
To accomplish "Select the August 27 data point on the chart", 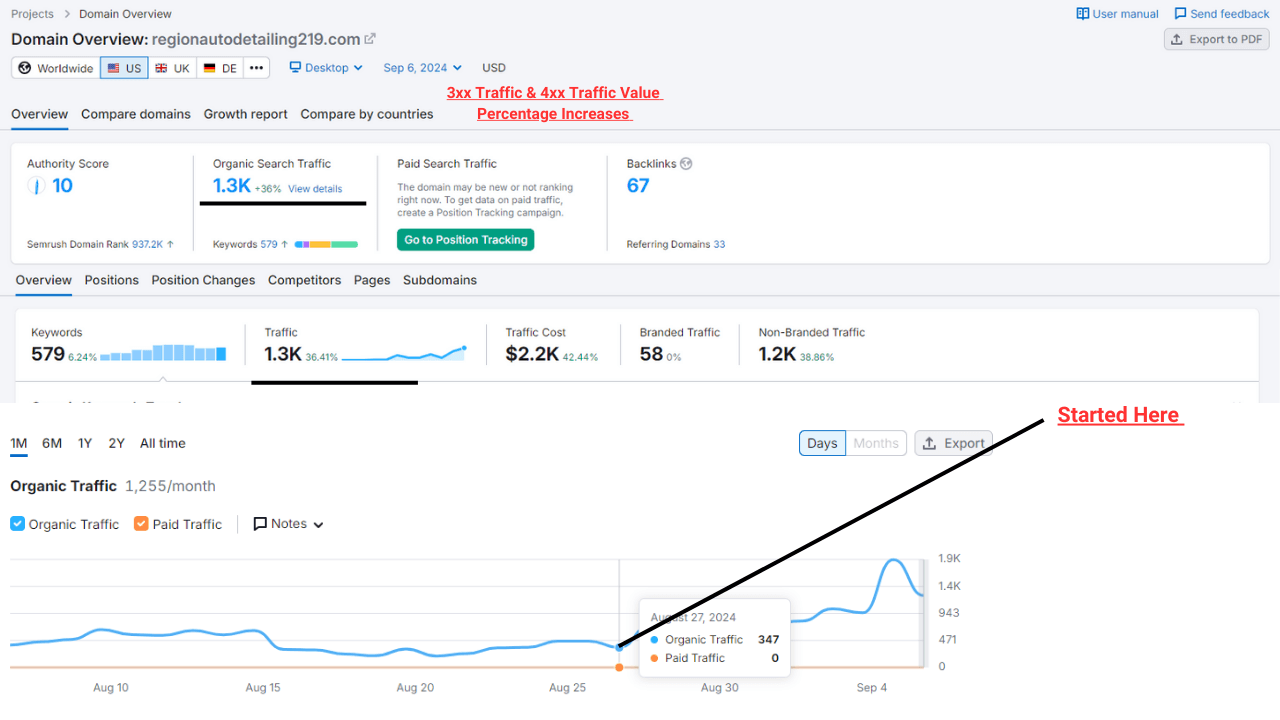I will (620, 648).
